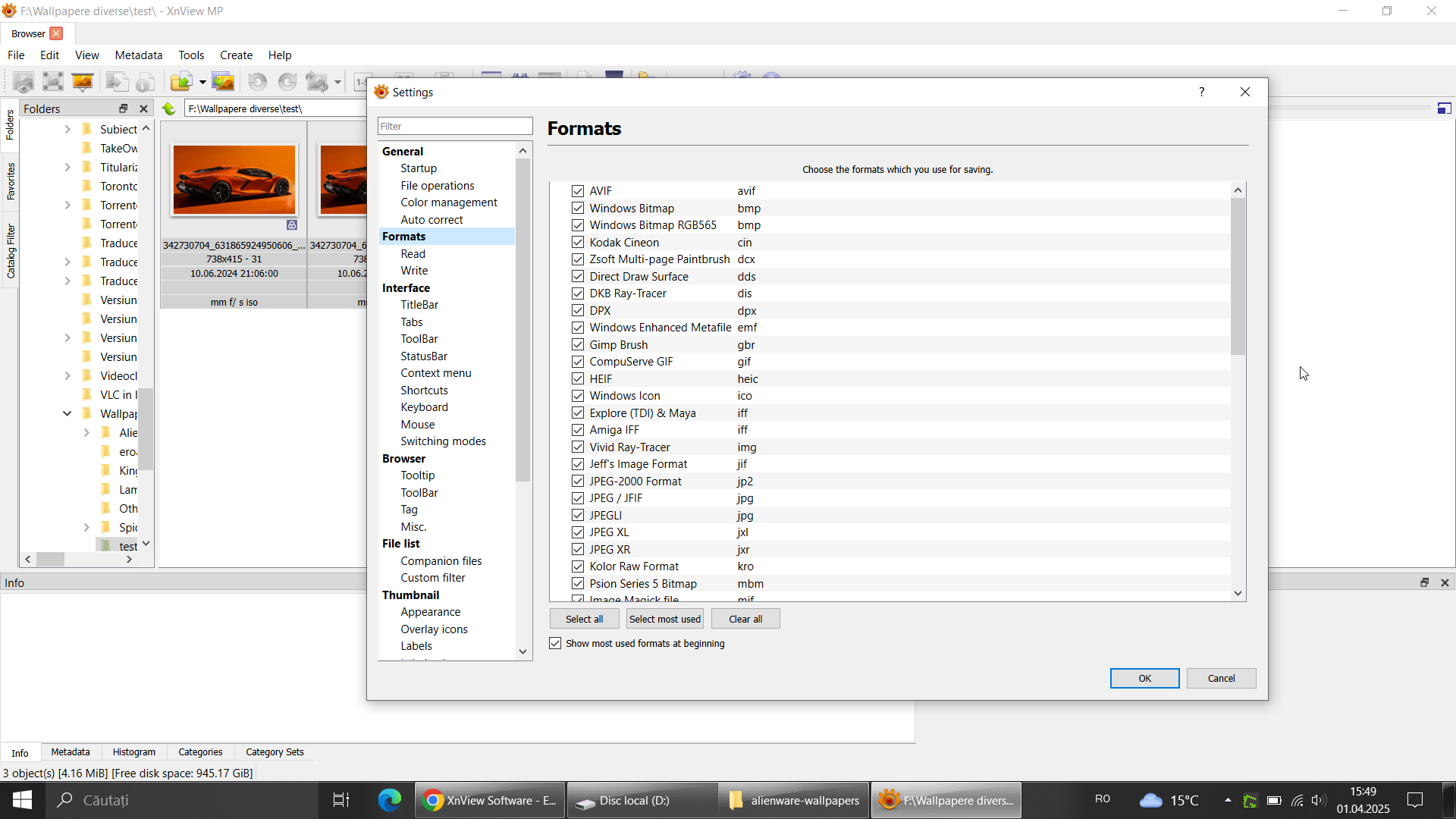Close the Folders panel with its X

(x=143, y=108)
